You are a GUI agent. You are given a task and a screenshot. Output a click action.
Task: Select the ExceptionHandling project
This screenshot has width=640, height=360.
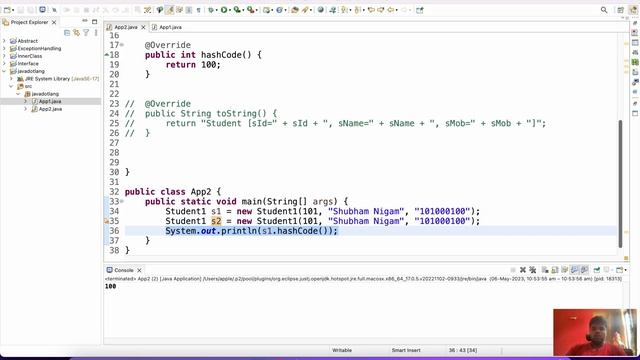pyautogui.click(x=39, y=48)
